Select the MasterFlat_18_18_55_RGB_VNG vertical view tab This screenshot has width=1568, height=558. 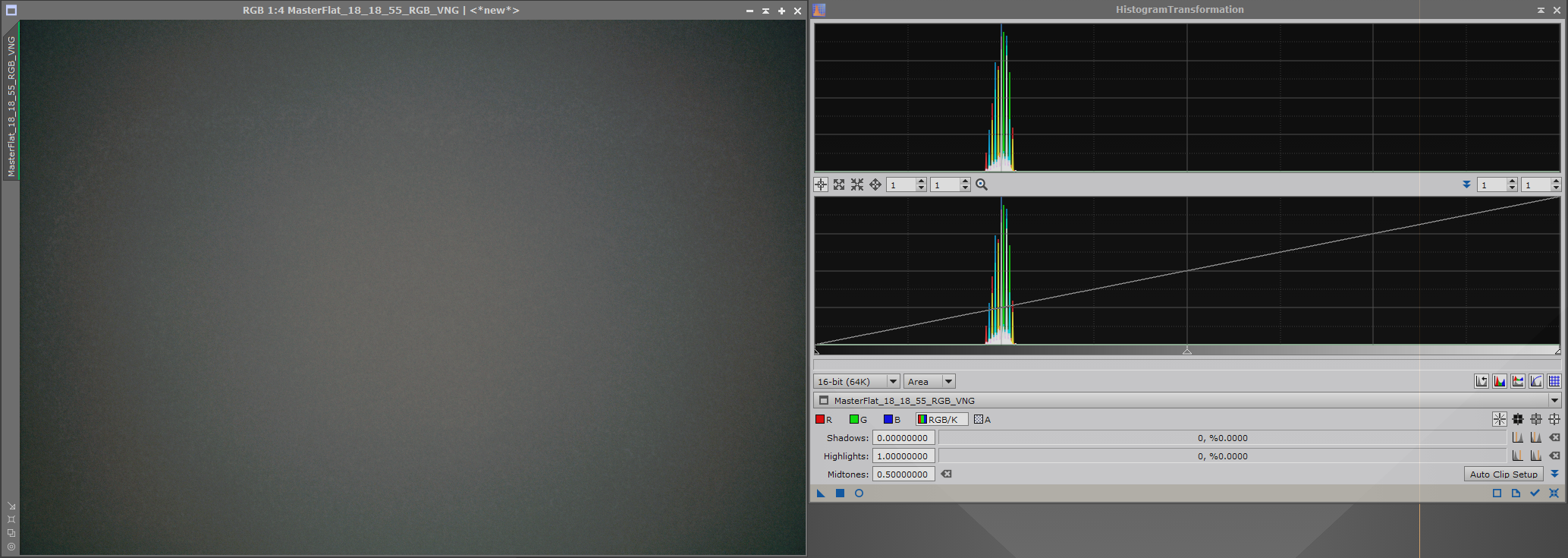[11, 106]
